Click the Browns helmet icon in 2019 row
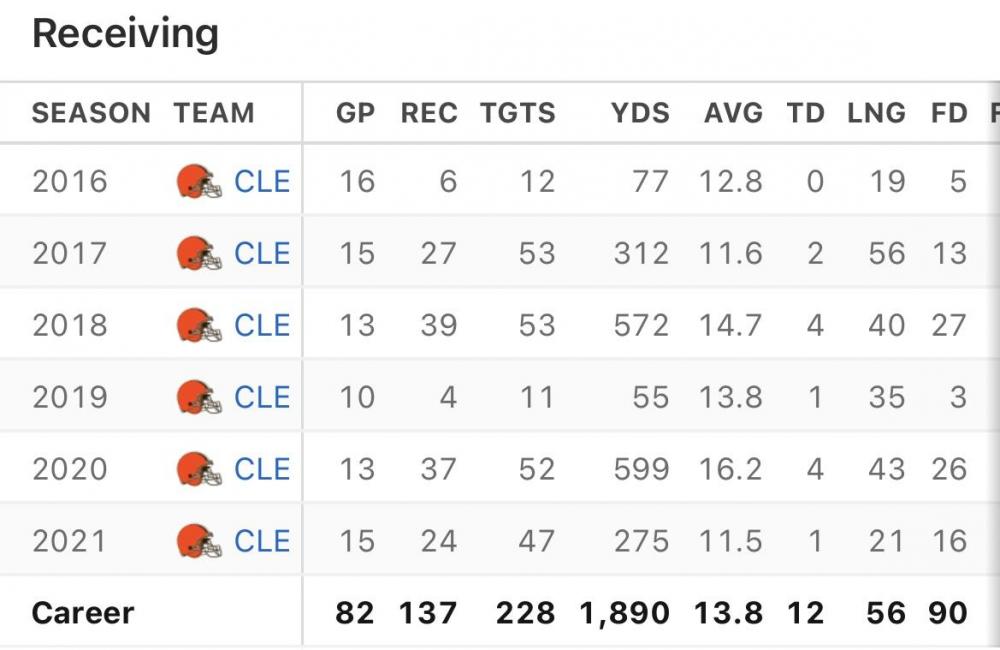This screenshot has height=650, width=1000. [199, 398]
